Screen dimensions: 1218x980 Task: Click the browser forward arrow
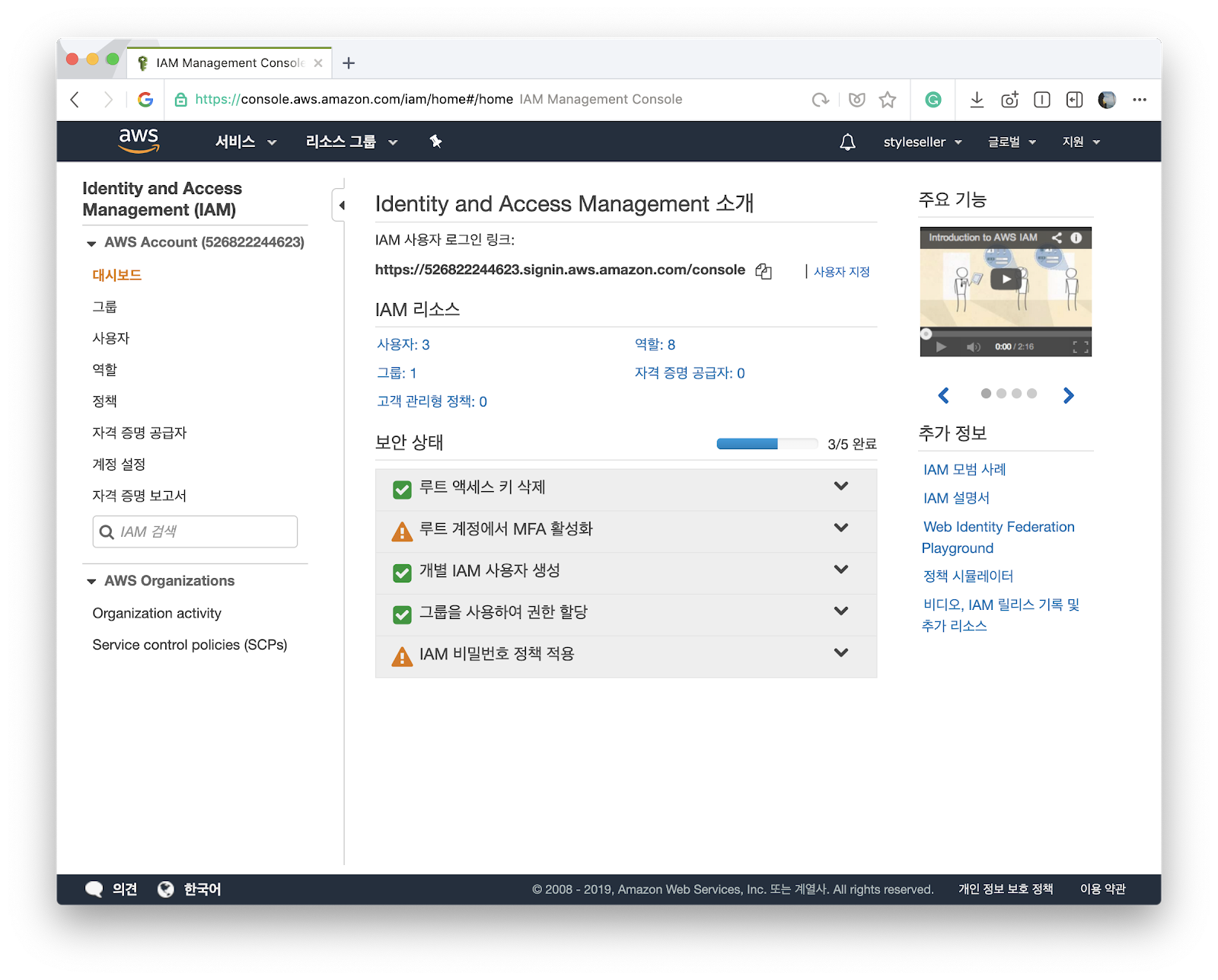tap(108, 100)
